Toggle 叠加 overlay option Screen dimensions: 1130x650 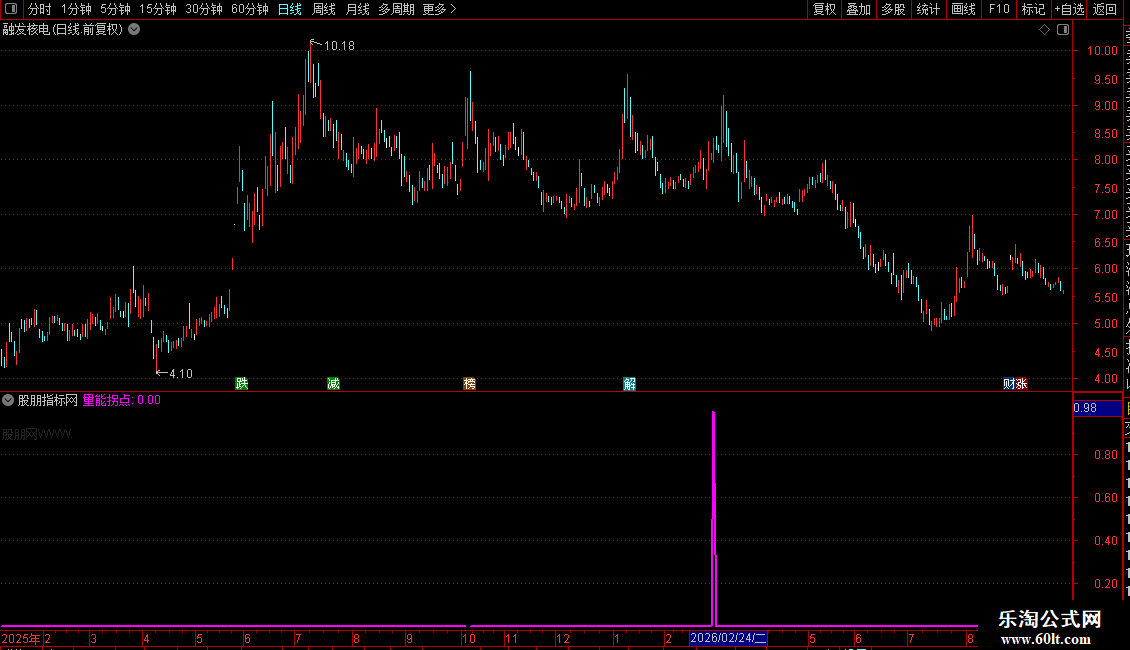pos(858,9)
